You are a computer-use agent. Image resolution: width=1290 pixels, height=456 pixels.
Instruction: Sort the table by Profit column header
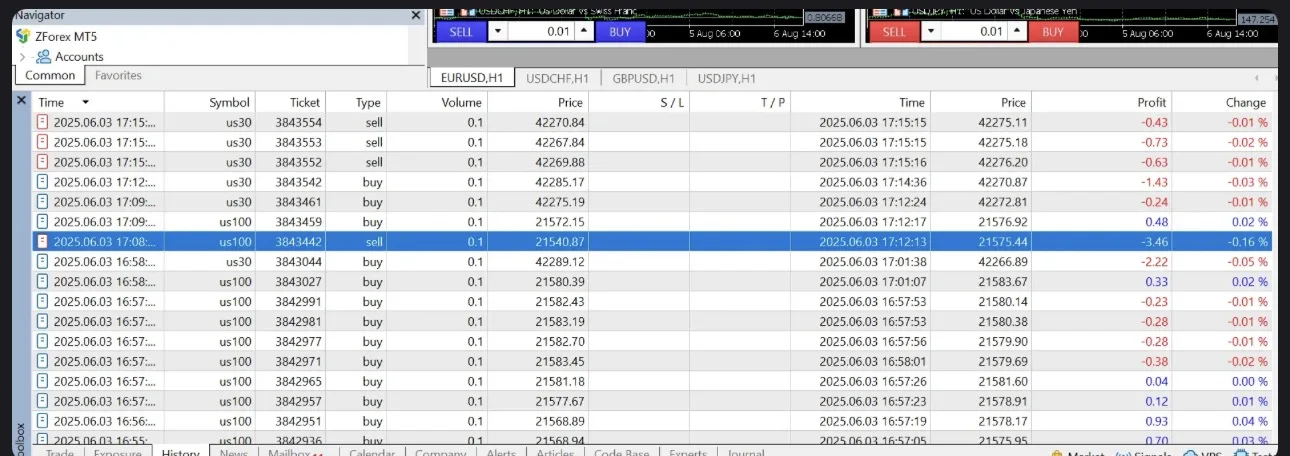pos(1151,102)
